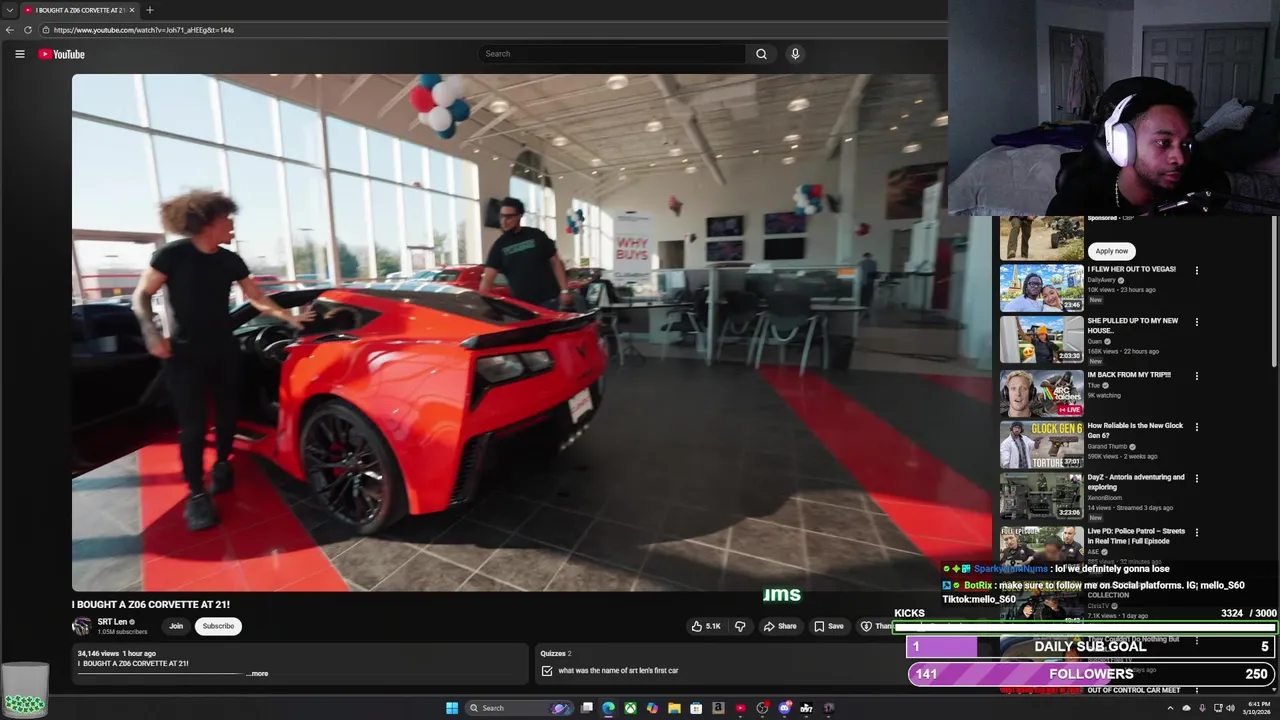Screen dimensions: 1280x720
Task: Click the Garand Thumb channel name
Action: pyautogui.click(x=1107, y=446)
